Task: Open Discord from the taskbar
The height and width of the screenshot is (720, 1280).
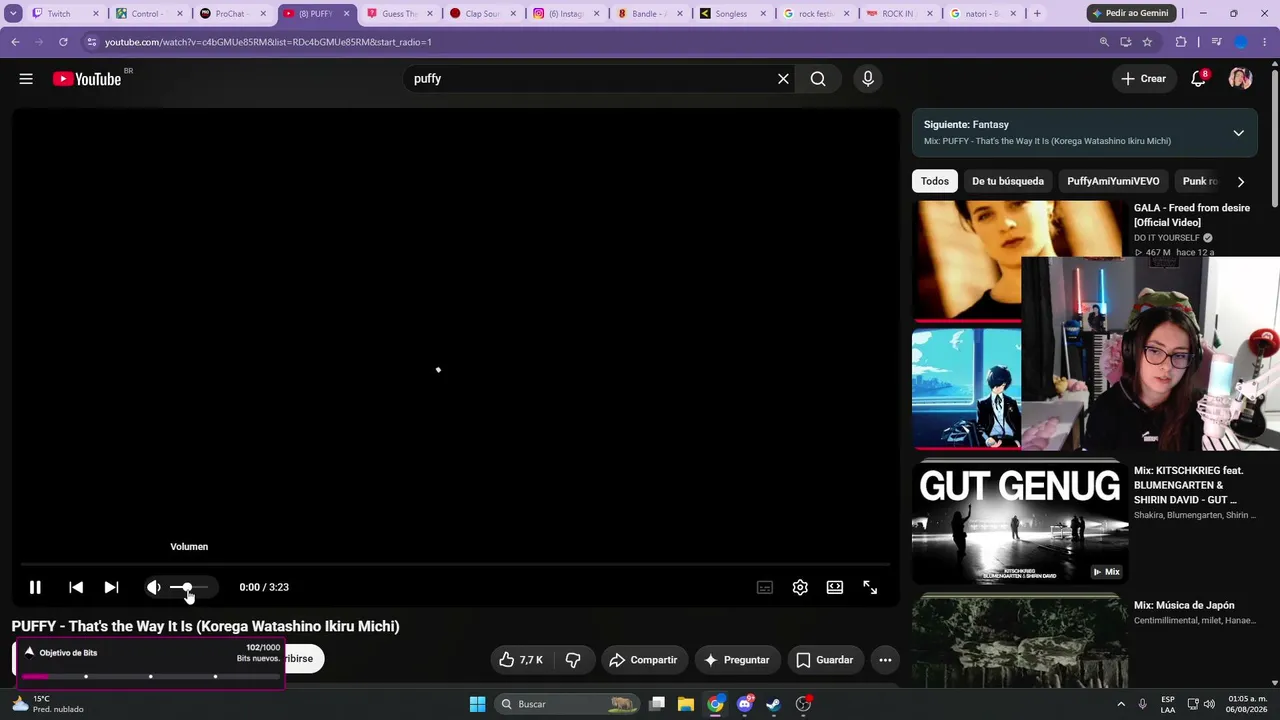Action: point(744,704)
